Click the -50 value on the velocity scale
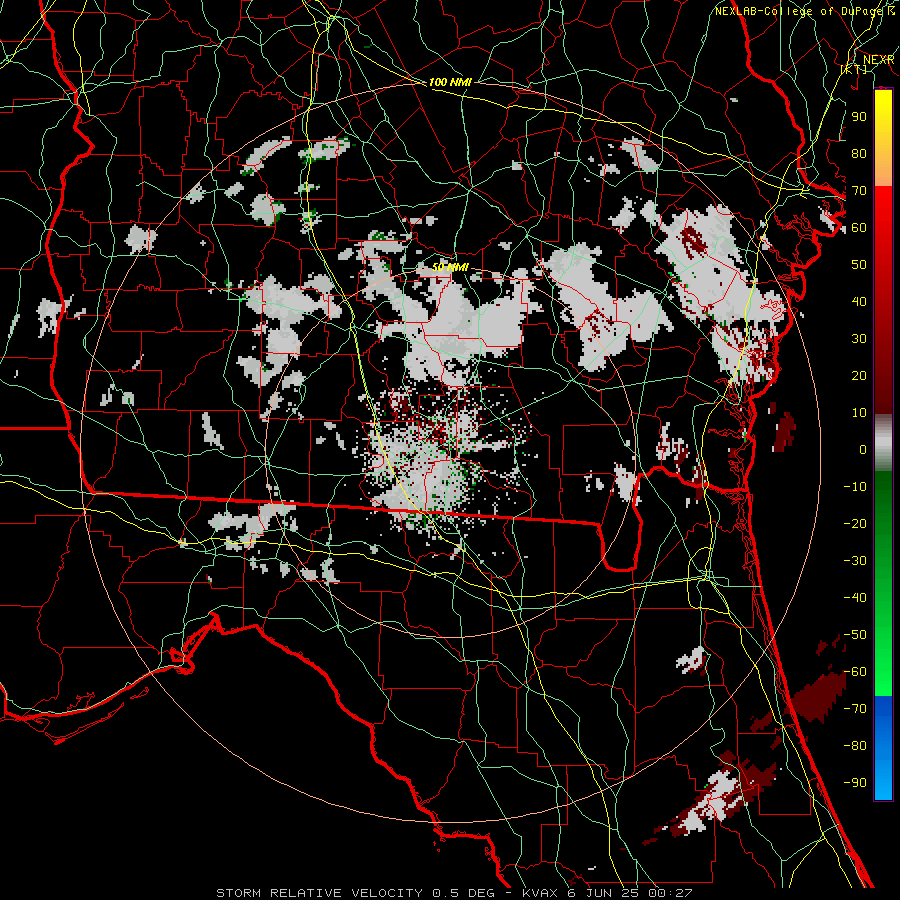This screenshot has width=900, height=900. (x=855, y=635)
